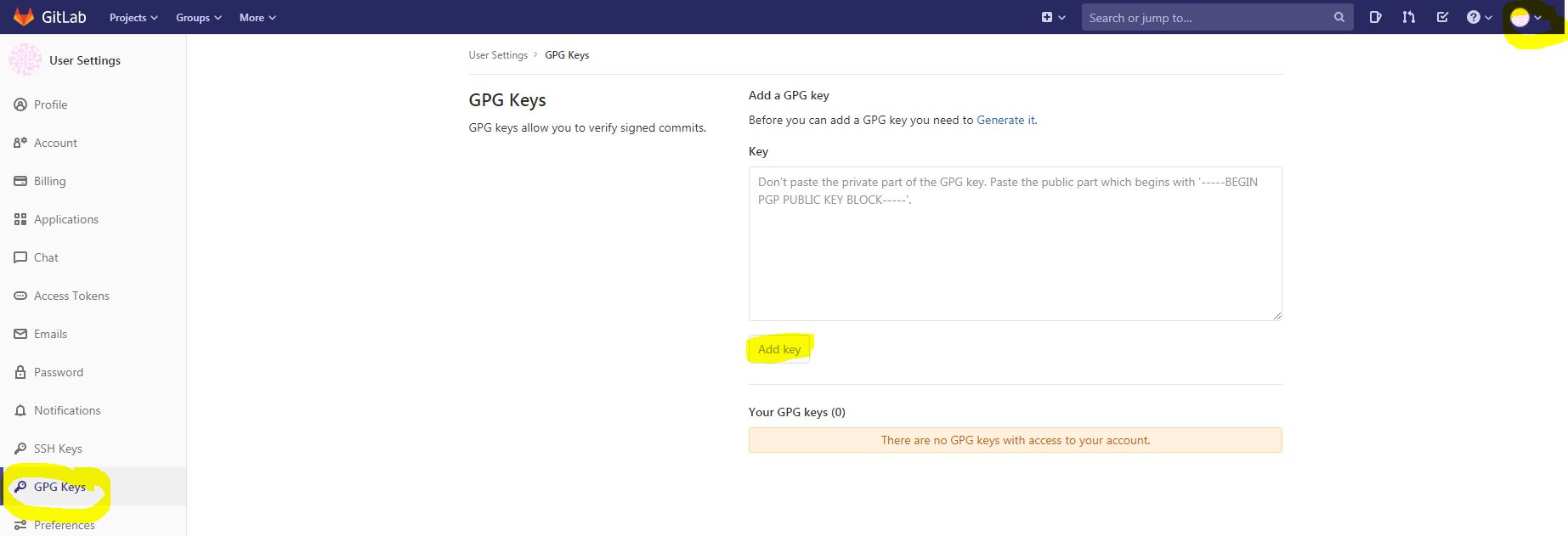The width and height of the screenshot is (1568, 536).
Task: Click the User Settings breadcrumb link
Action: (x=498, y=55)
